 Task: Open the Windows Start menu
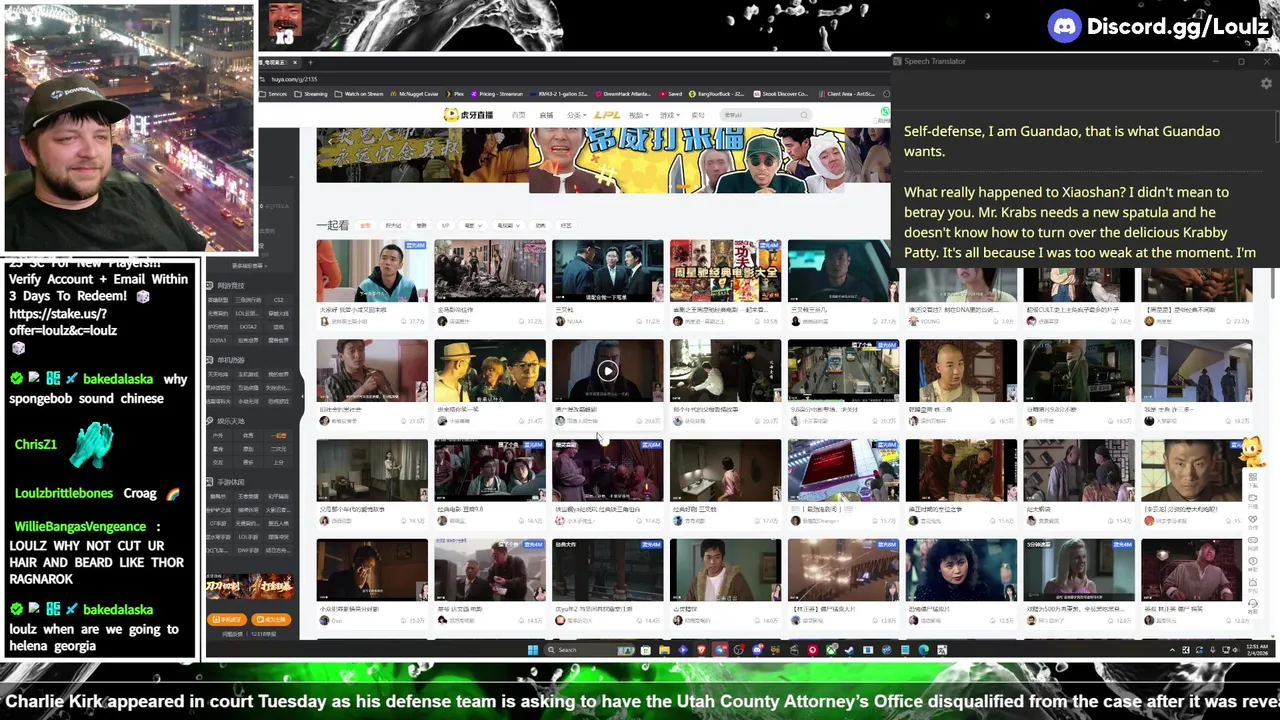(x=532, y=649)
